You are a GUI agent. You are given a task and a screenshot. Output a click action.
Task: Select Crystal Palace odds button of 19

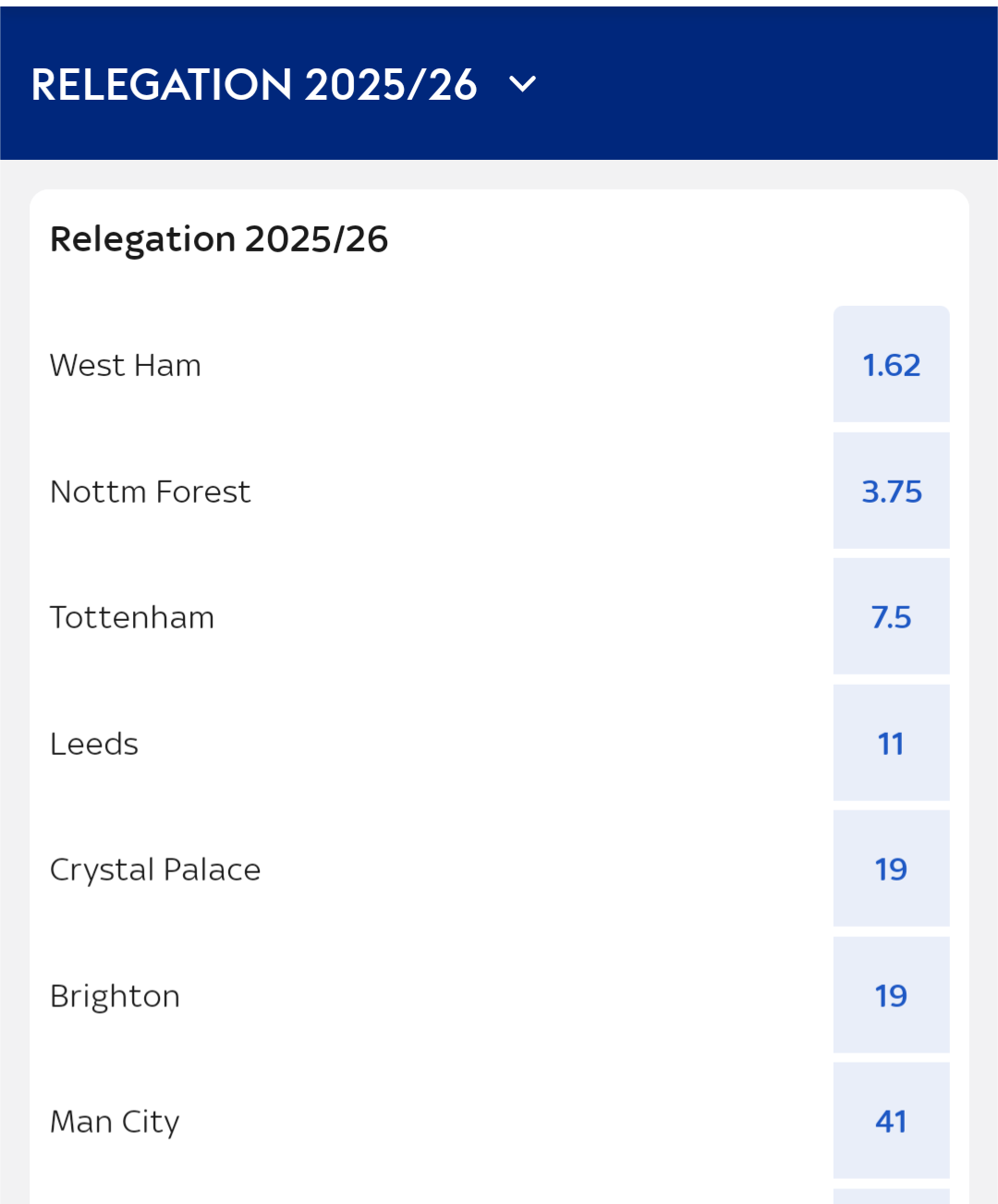point(891,869)
